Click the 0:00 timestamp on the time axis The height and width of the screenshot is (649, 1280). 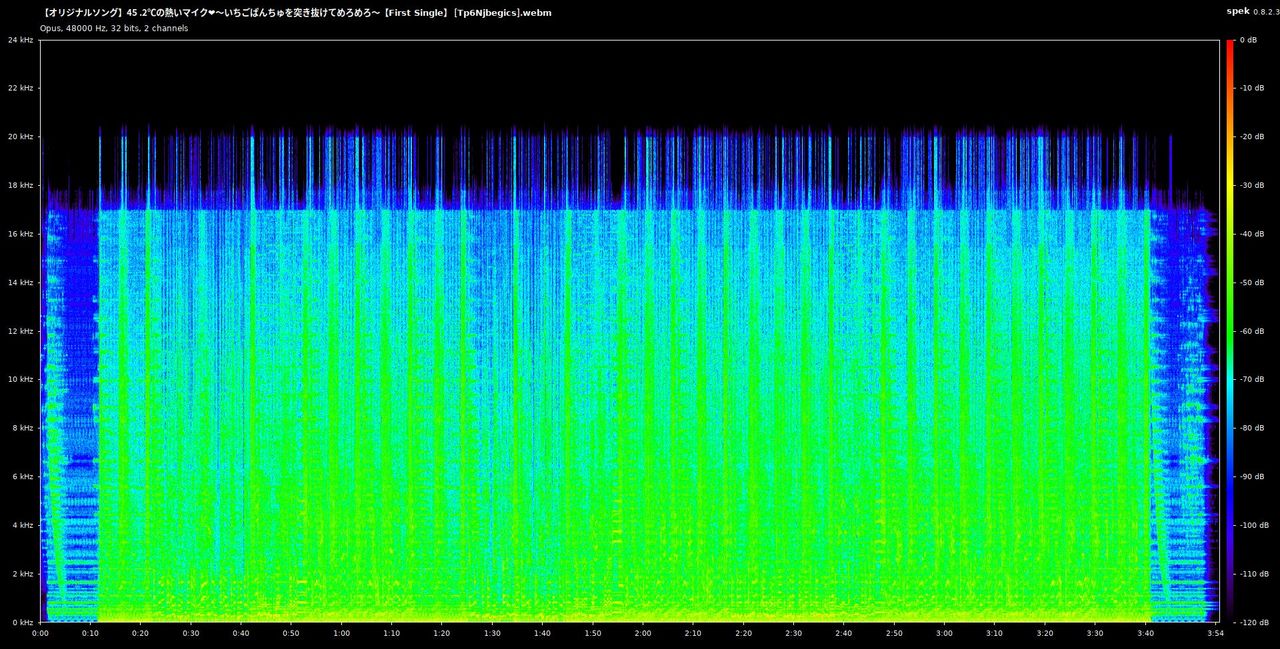click(x=40, y=633)
